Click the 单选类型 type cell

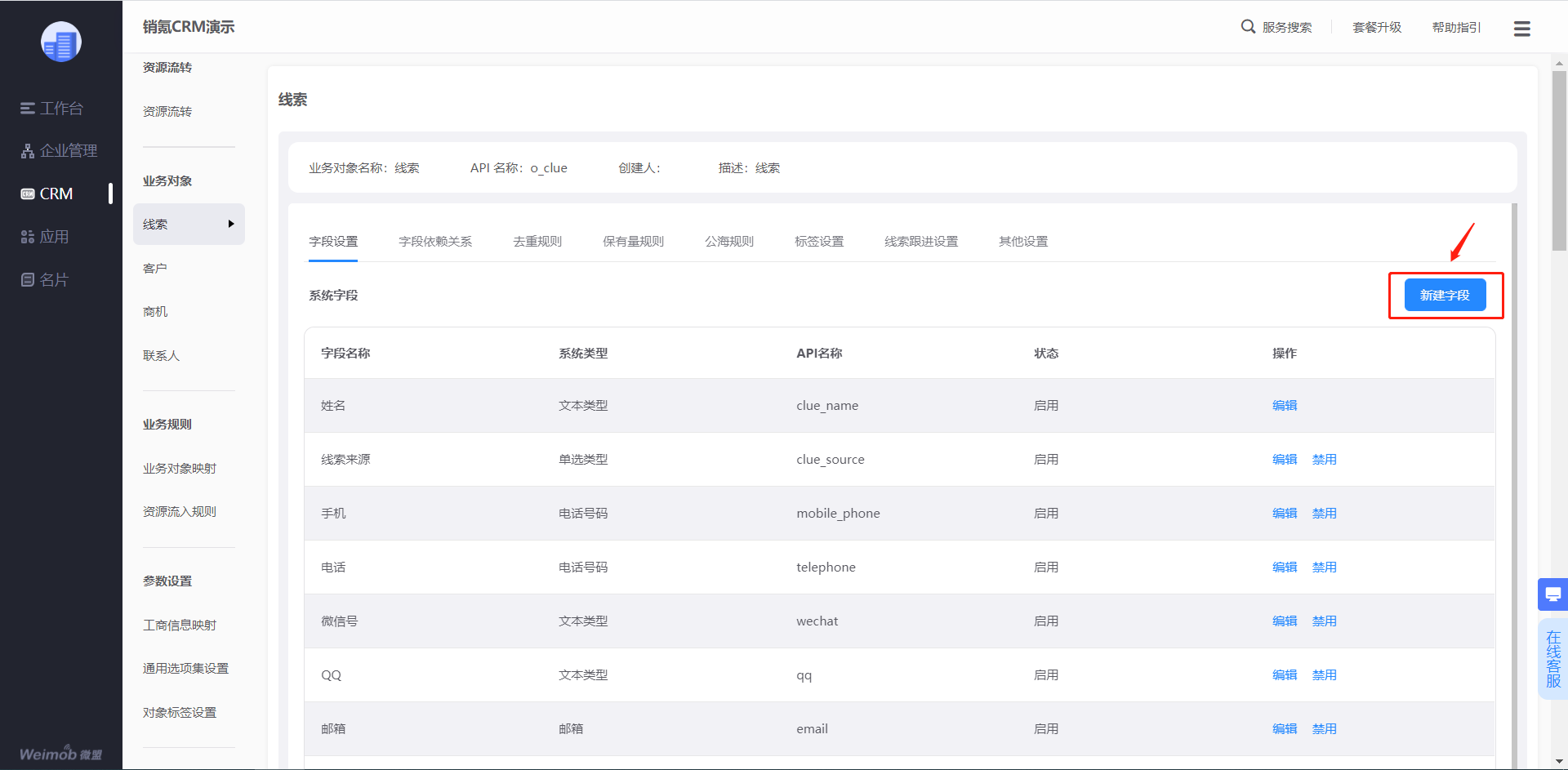click(583, 459)
